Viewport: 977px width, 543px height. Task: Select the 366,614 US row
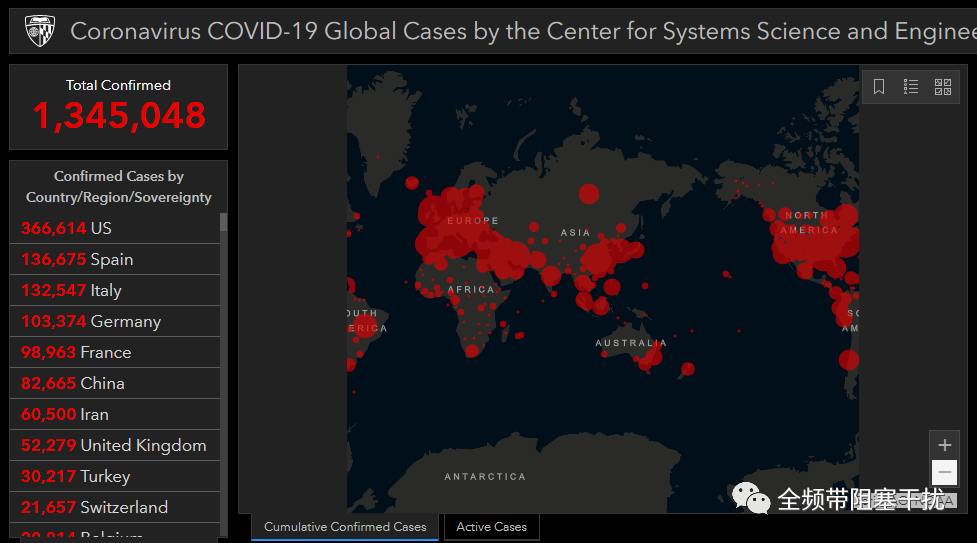pos(115,228)
